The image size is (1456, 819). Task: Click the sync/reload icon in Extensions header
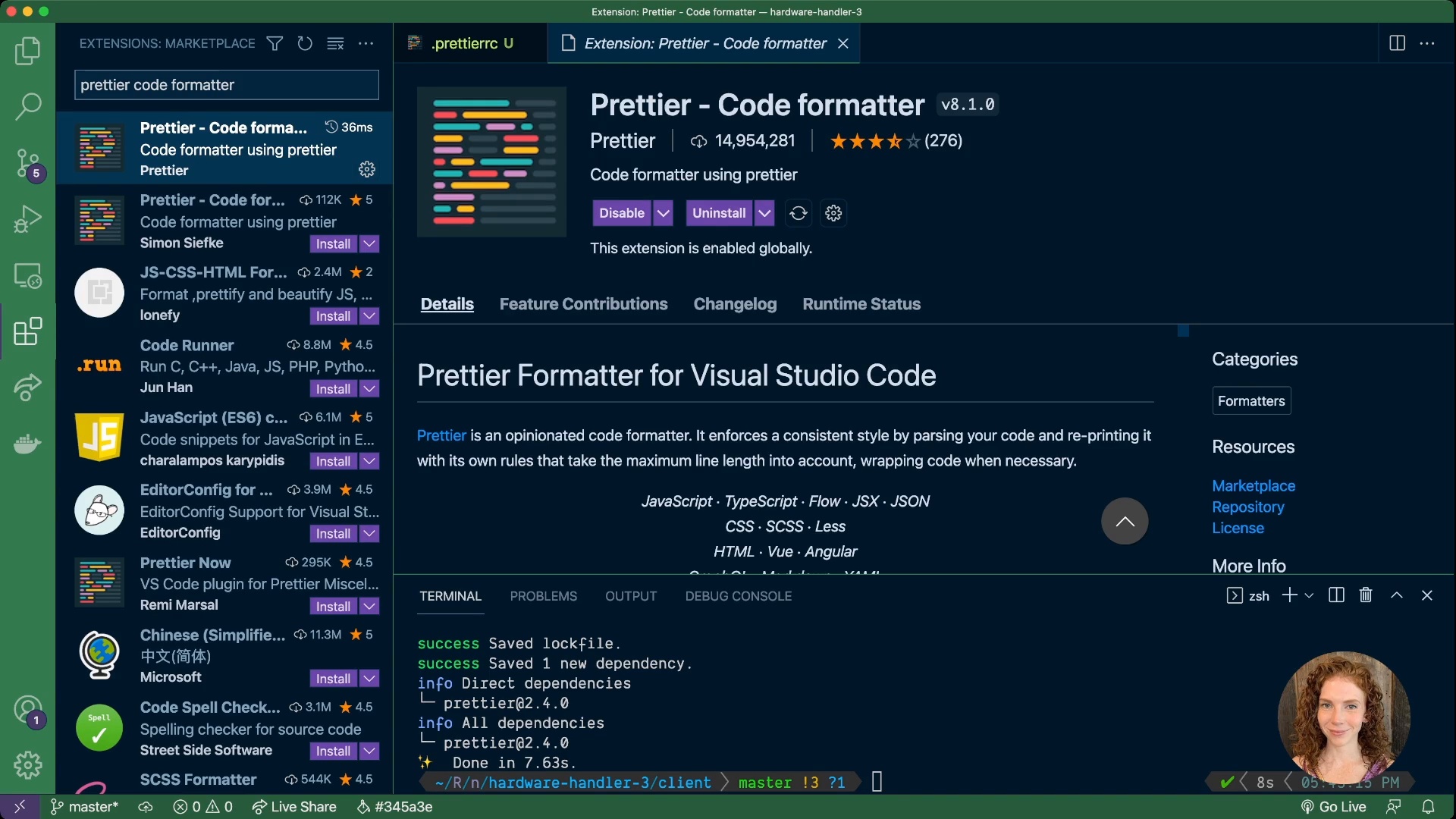pos(303,43)
